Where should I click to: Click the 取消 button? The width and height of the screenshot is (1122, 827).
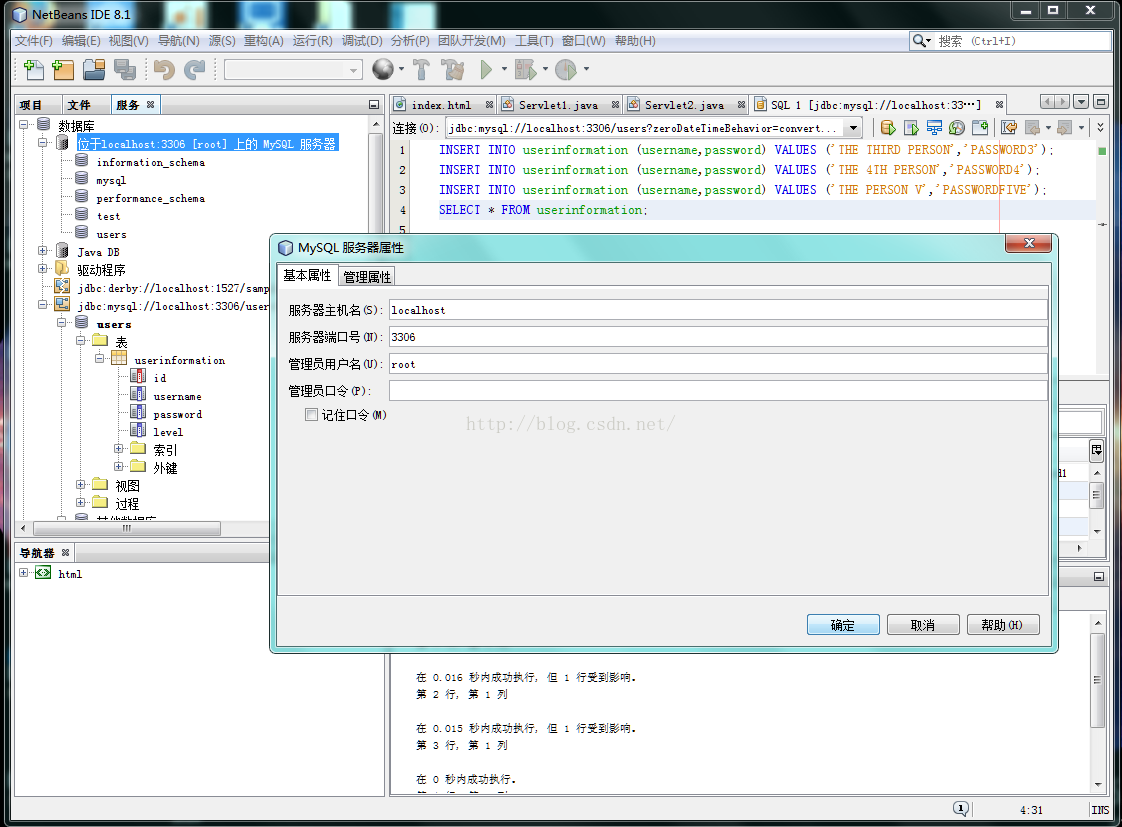tap(923, 625)
